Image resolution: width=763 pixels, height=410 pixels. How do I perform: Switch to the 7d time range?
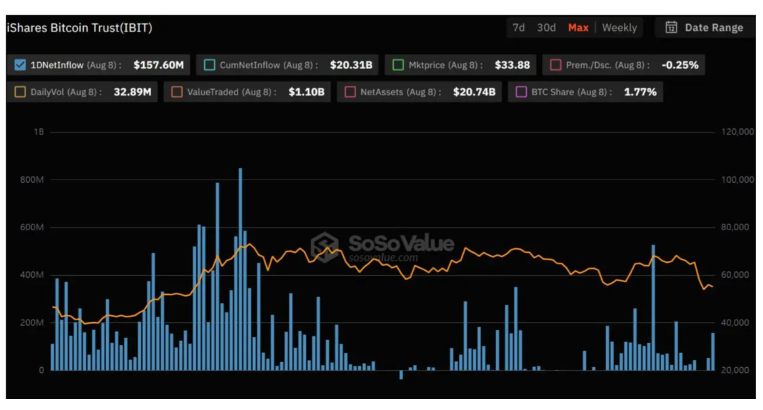[518, 28]
